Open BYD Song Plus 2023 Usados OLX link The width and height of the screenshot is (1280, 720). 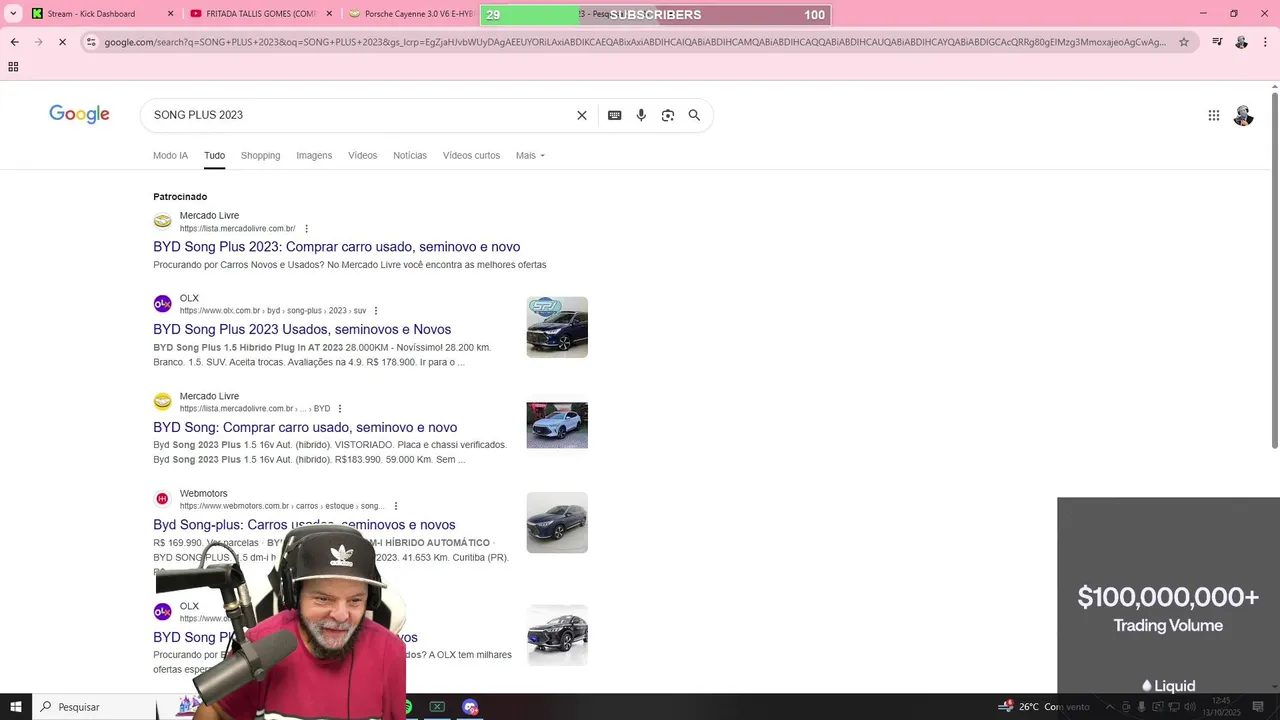(302, 330)
